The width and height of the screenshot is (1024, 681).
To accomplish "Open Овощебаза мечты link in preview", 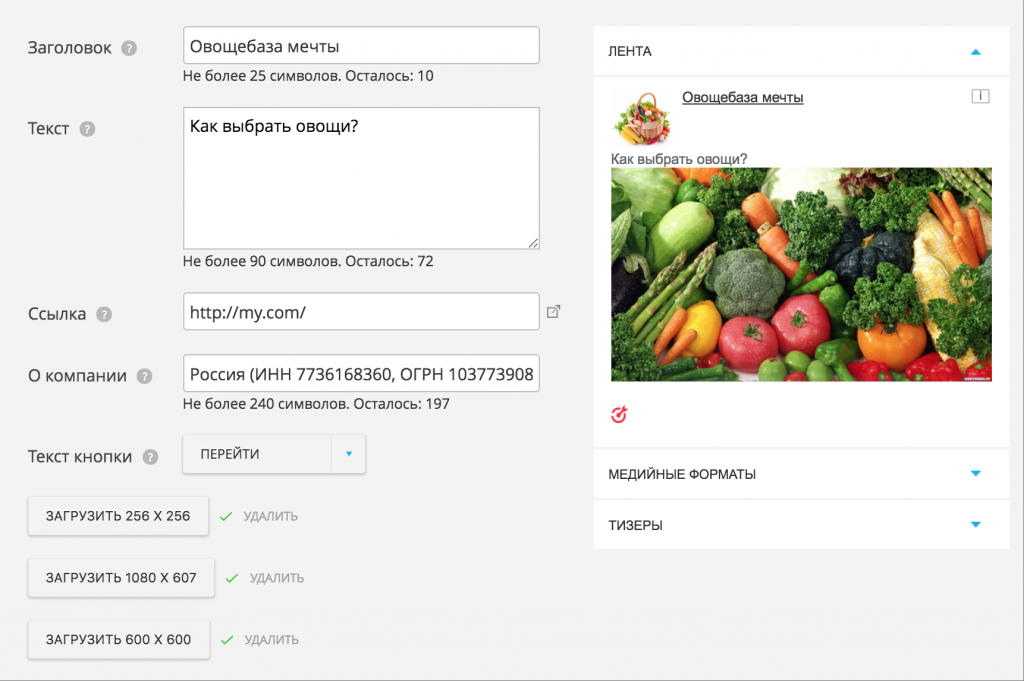I will [742, 97].
